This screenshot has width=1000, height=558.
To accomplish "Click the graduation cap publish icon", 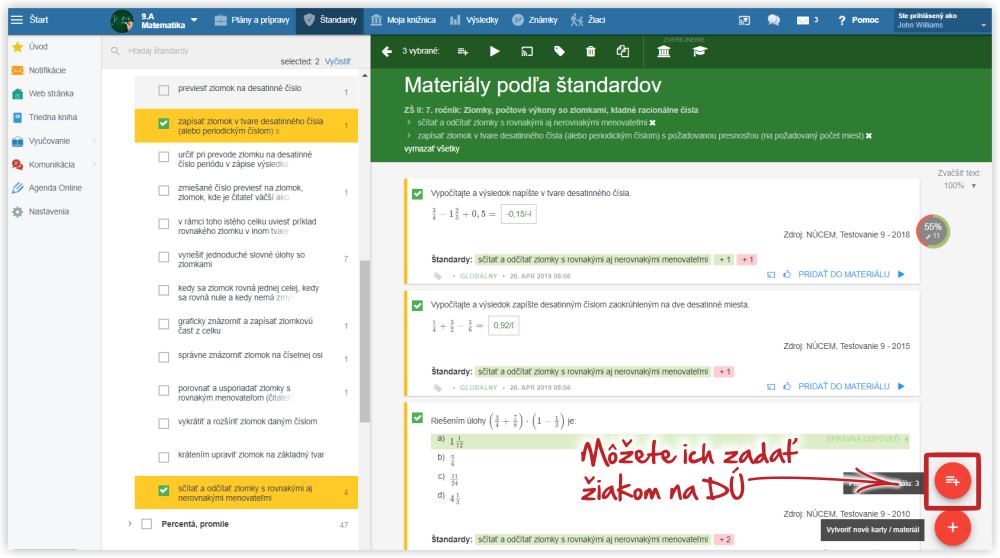I will tap(700, 52).
